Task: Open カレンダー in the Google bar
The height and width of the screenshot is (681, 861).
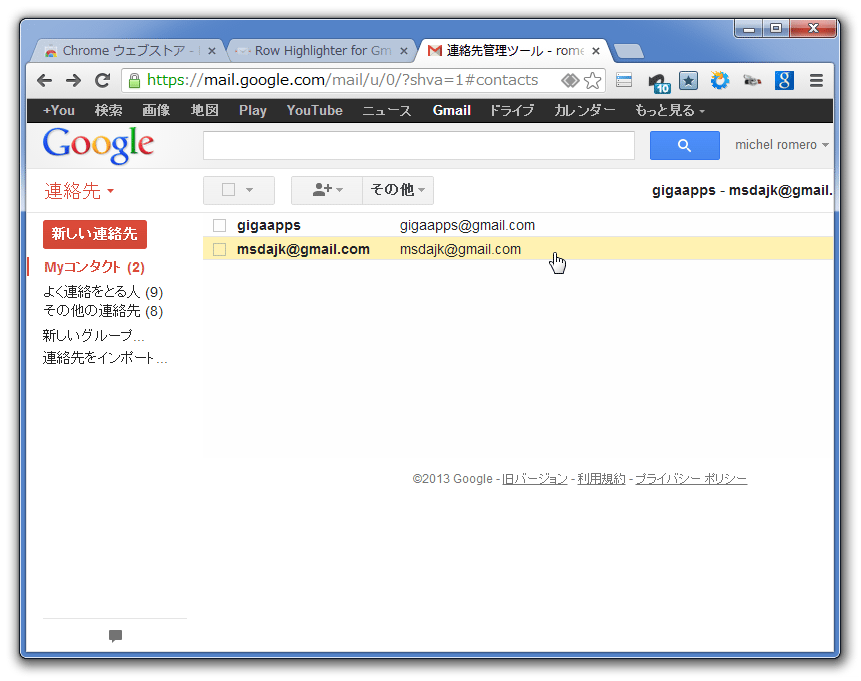Action: point(584,110)
